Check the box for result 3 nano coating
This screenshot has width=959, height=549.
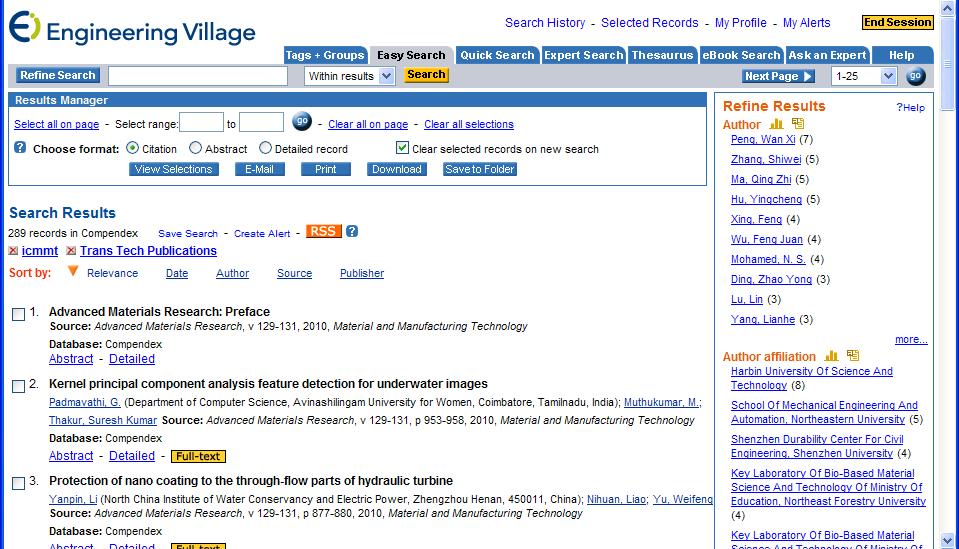click(x=19, y=483)
